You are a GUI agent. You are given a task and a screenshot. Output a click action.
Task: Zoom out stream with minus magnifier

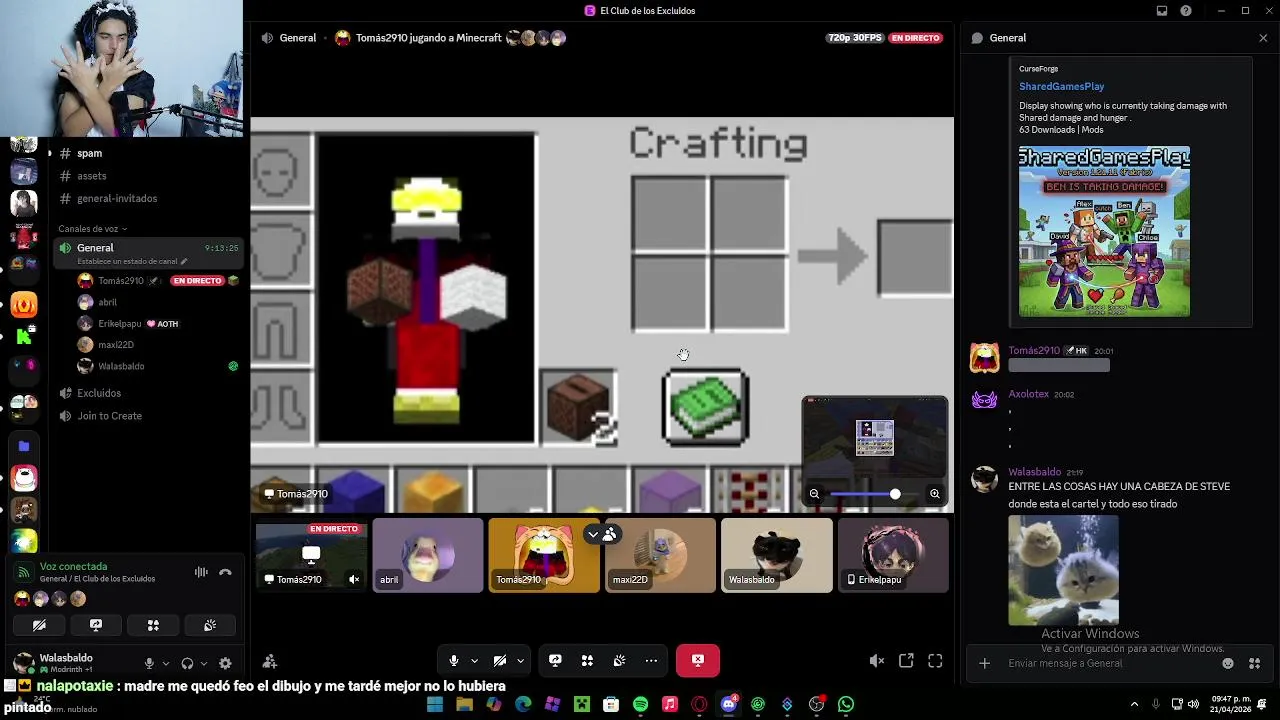(x=814, y=494)
